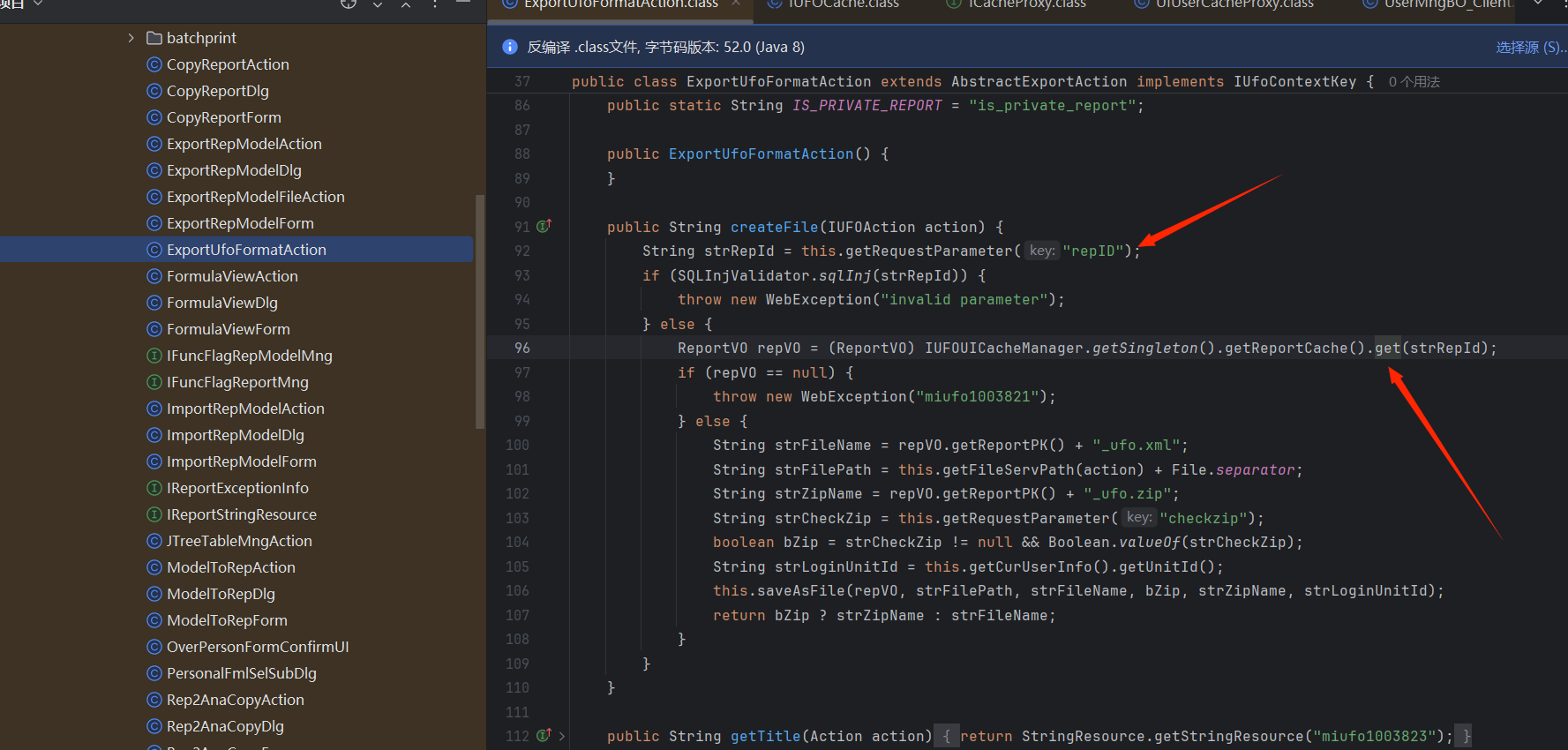Click IUfoContextKey in the class declaration
Viewport: 1568px width, 750px height.
(1294, 81)
